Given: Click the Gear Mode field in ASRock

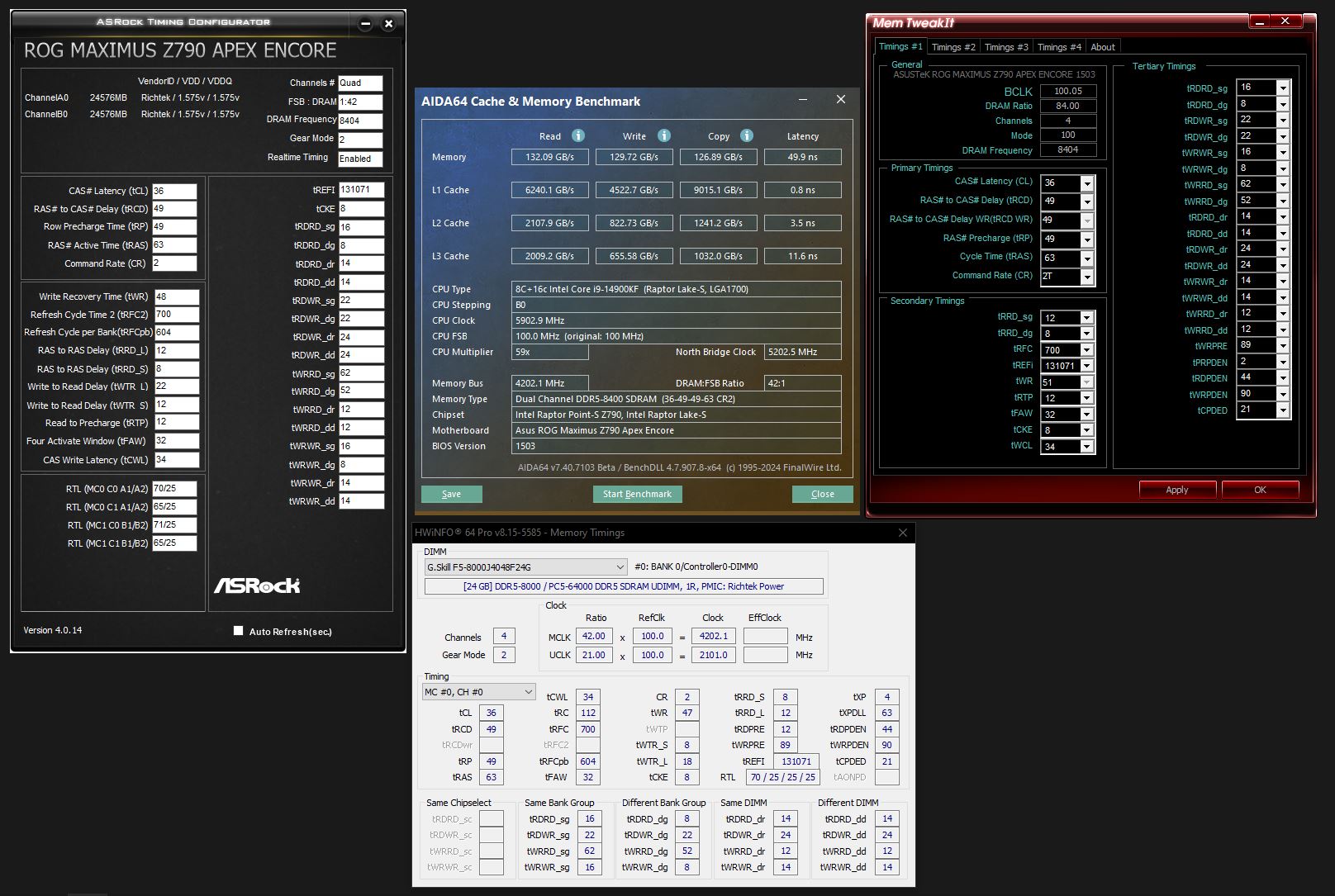Looking at the screenshot, I should tap(360, 140).
